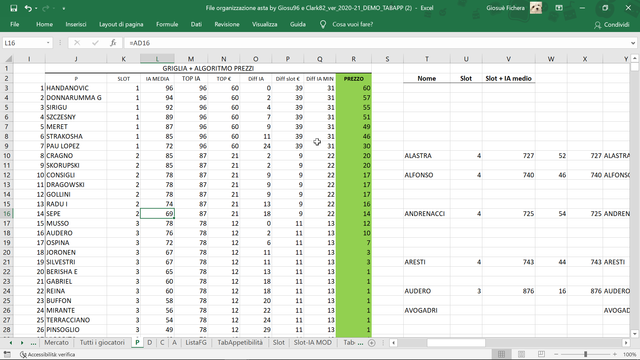The width and height of the screenshot is (640, 360).
Task: Open the Slot-IA MOD sheet tab
Action: [x=313, y=343]
